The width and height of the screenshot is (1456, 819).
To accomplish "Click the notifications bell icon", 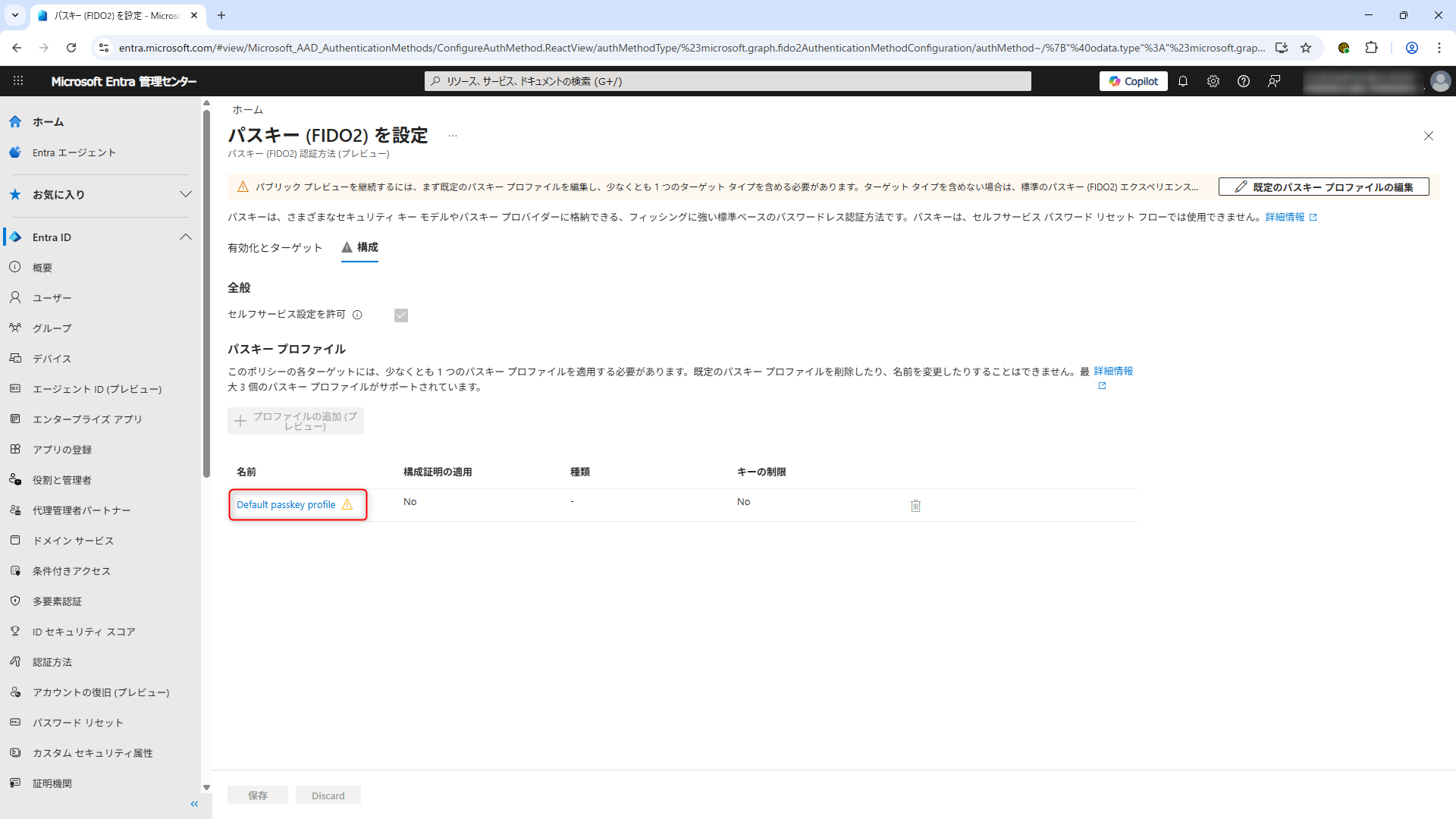I will coord(1183,81).
